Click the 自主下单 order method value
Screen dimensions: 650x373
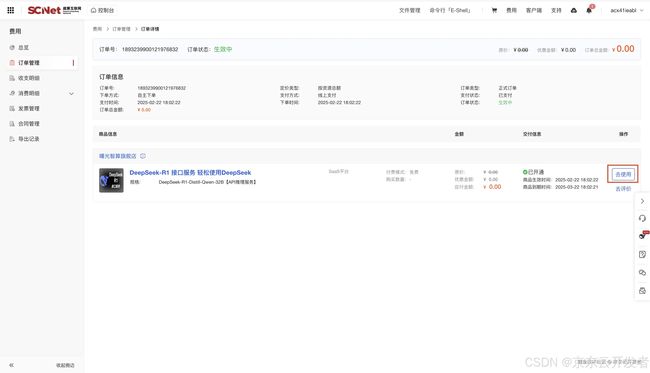coord(146,95)
